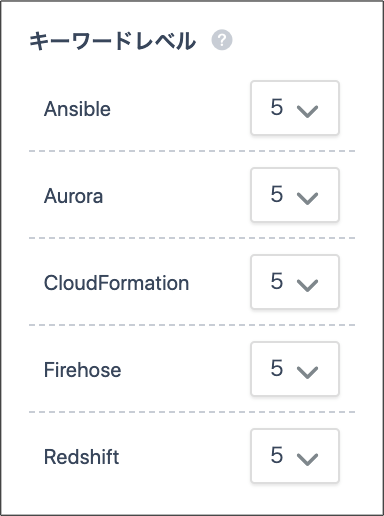The width and height of the screenshot is (384, 516).
Task: Click the help question mark icon beside キーワードレベル
Action: point(222,40)
